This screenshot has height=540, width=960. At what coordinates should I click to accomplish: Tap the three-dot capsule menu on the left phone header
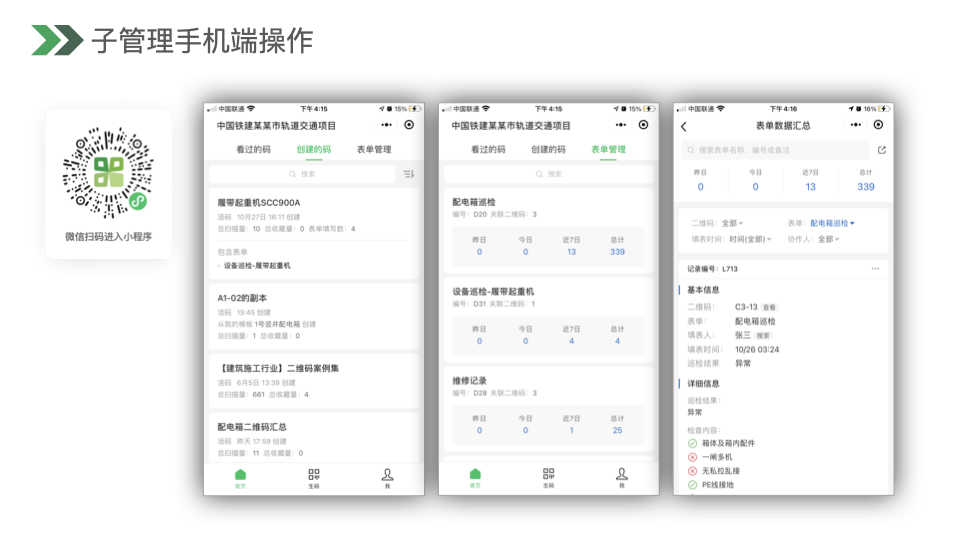[x=386, y=125]
